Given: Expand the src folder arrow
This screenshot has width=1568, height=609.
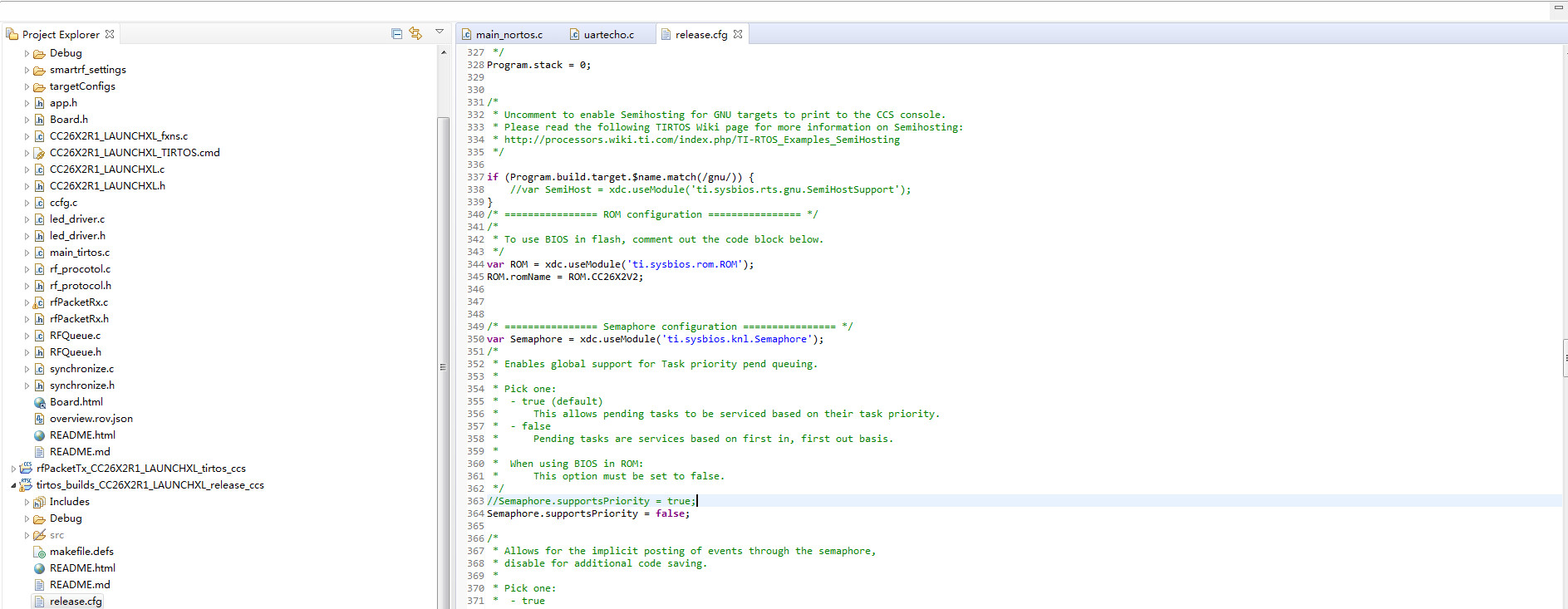Looking at the screenshot, I should [27, 535].
